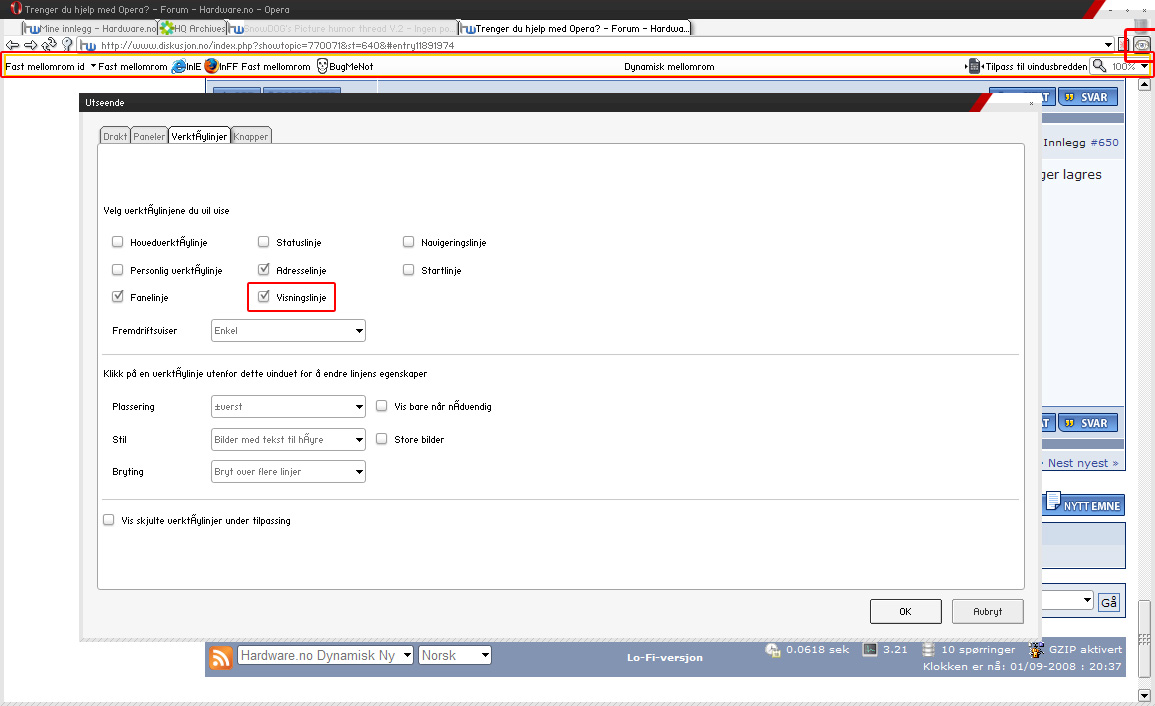Click the database icon beside '10 spørringer'
Screen dimensions: 1155x706
click(928, 649)
